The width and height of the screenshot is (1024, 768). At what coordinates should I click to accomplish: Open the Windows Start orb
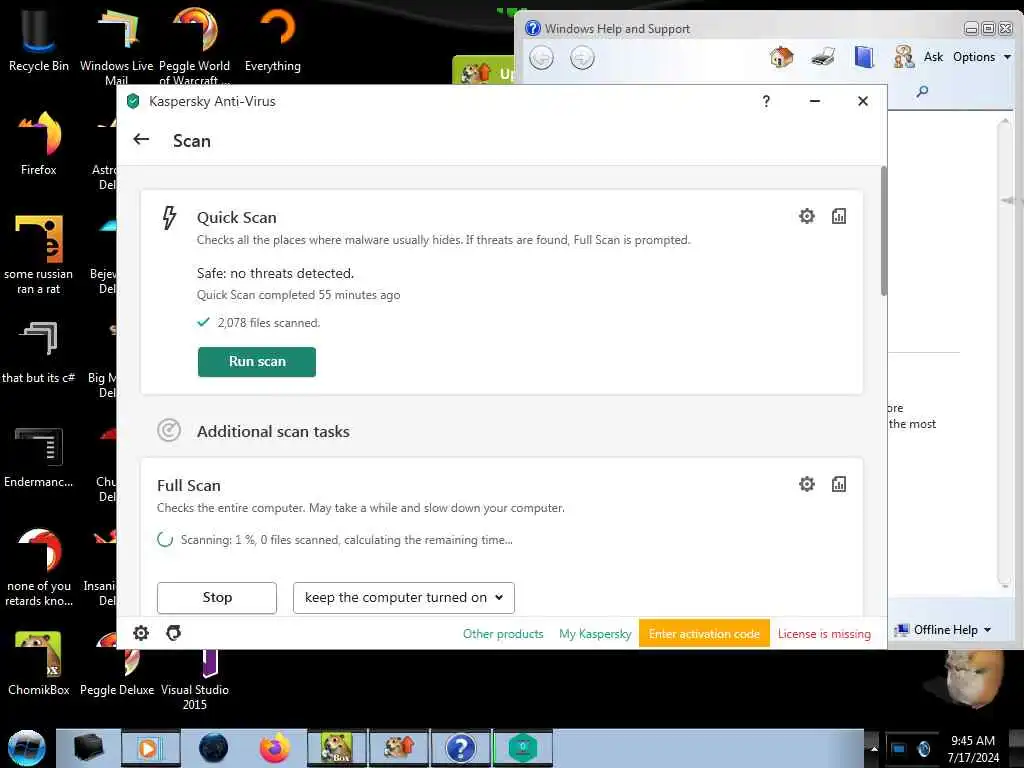click(27, 748)
